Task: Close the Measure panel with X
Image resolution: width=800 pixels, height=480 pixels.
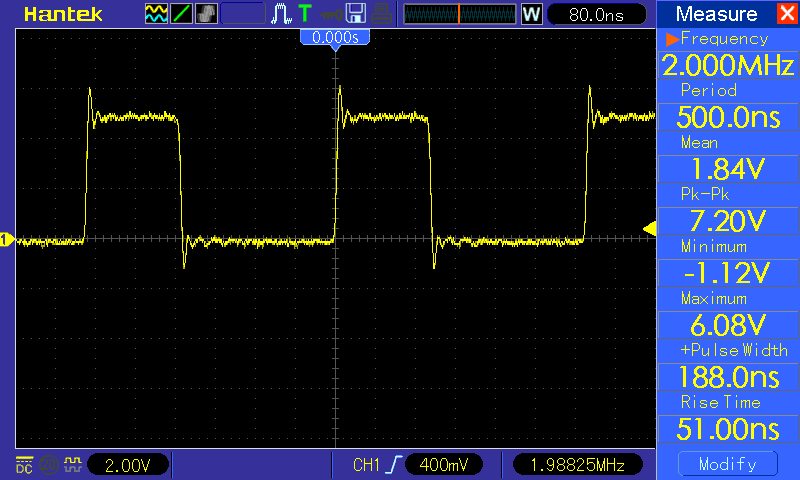Action: [787, 13]
